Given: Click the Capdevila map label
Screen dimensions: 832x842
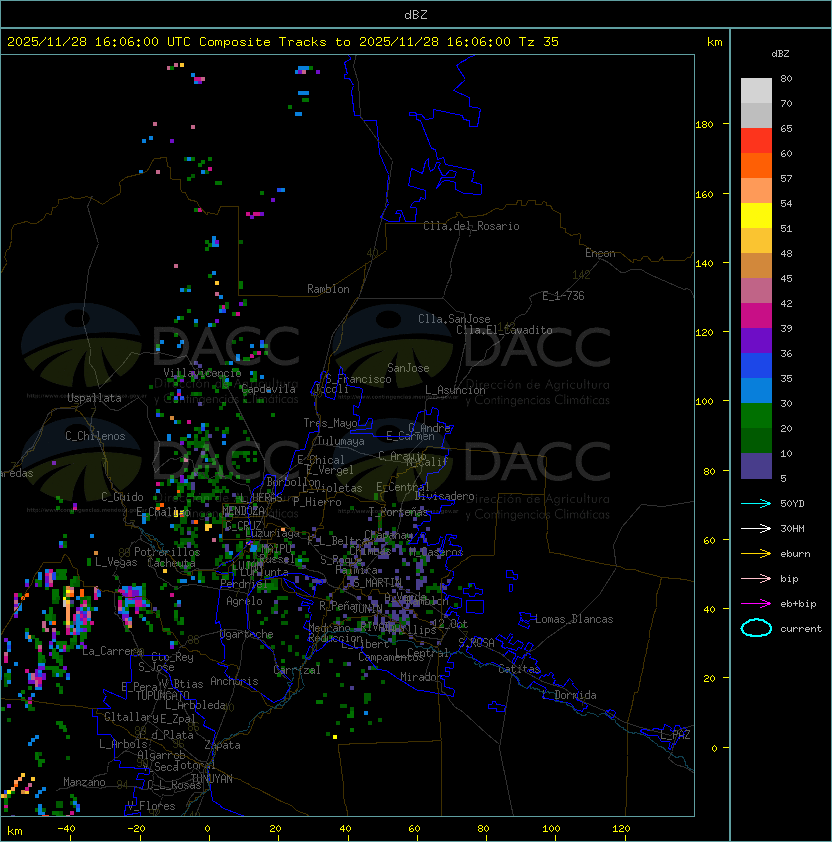Looking at the screenshot, I should (x=269, y=389).
